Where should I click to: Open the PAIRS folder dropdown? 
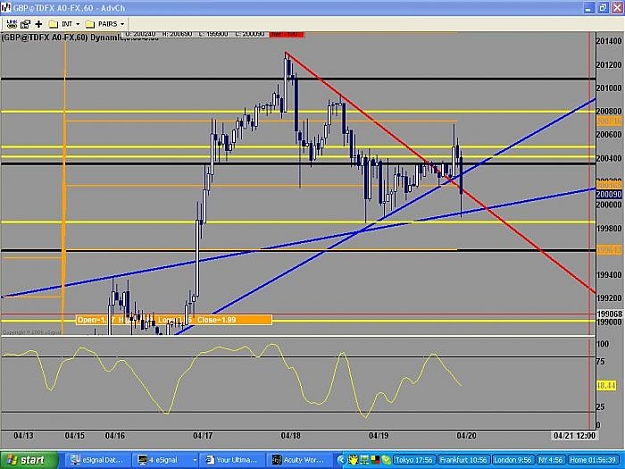[x=105, y=24]
